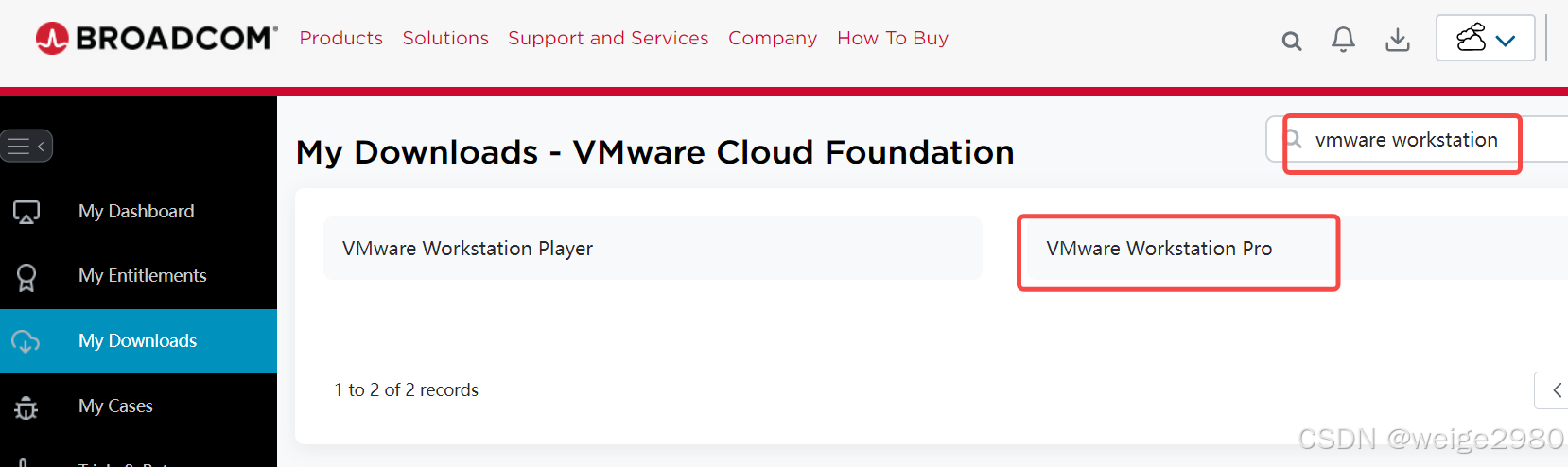Click the search icon in the downloads search box

[1293, 139]
